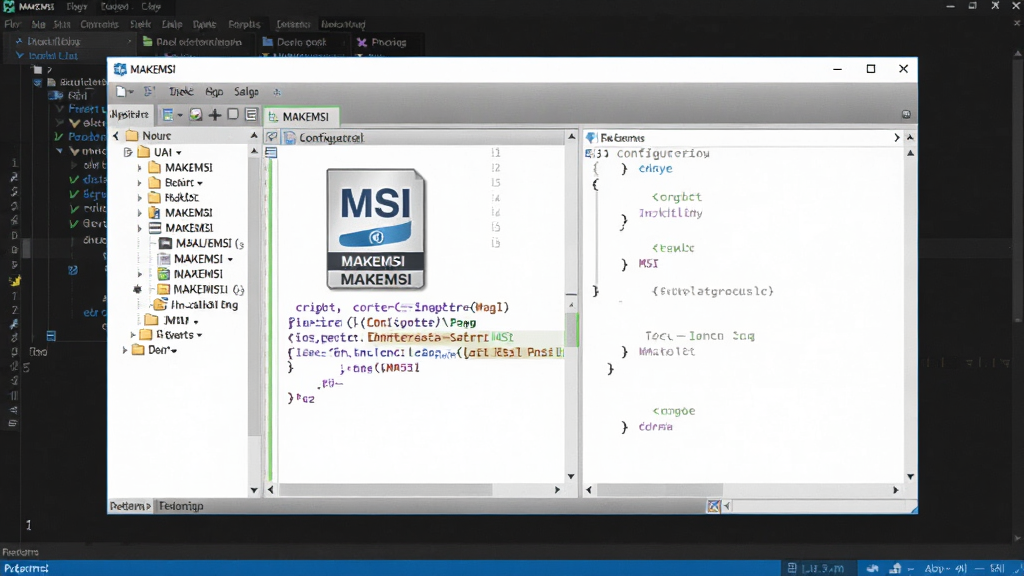
Task: Click the cloud icon in bottom status bar
Action: click(872, 568)
